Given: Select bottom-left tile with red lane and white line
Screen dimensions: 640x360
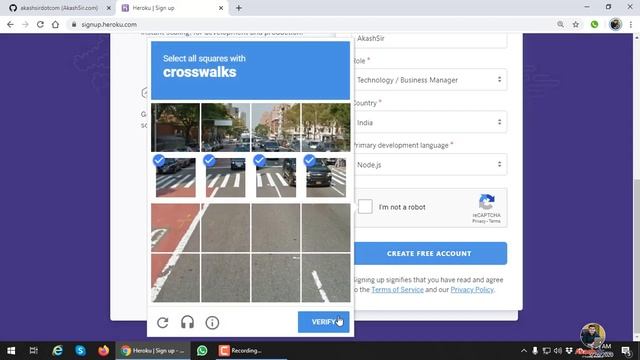Looking at the screenshot, I should tap(176, 278).
